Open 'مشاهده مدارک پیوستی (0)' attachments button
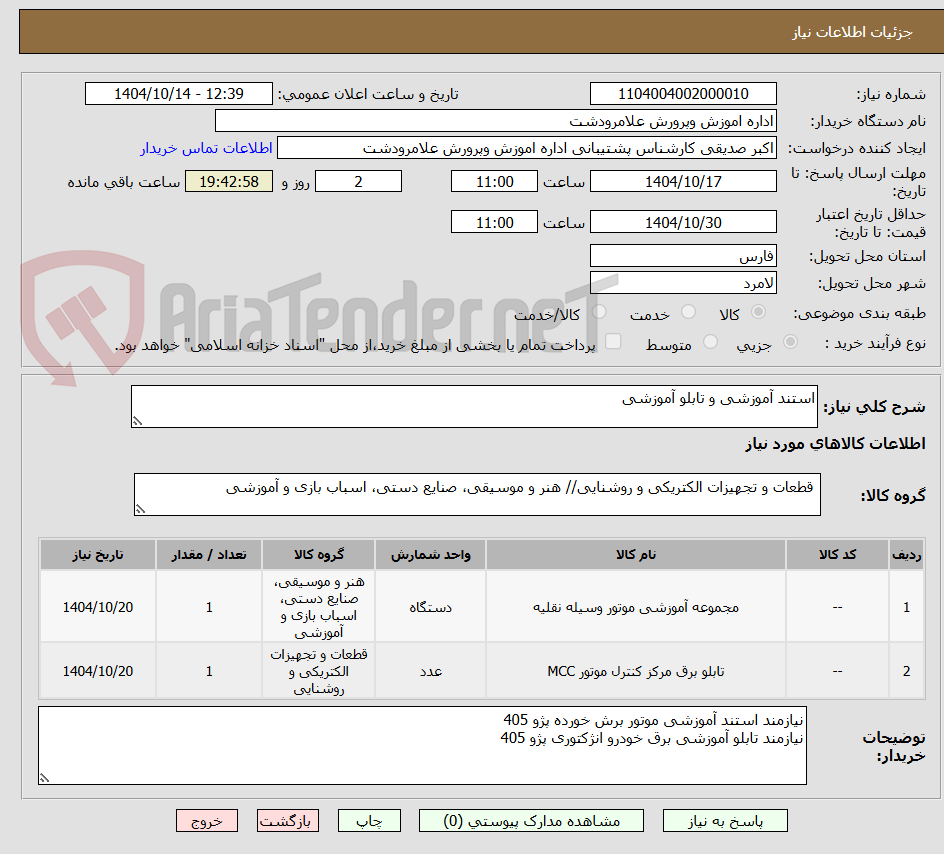944x854 pixels. 531,821
